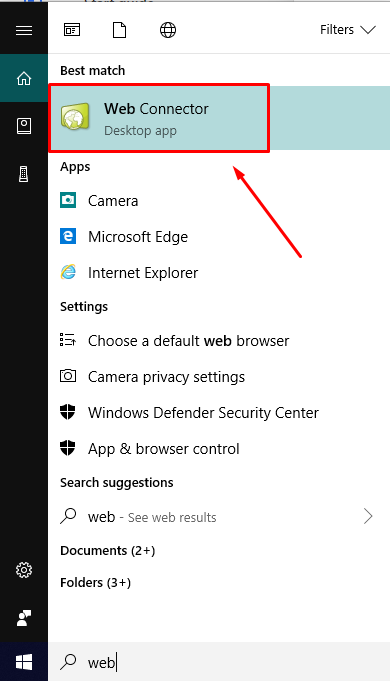Expand the Documents (2+) section
The height and width of the screenshot is (681, 390).
108,551
